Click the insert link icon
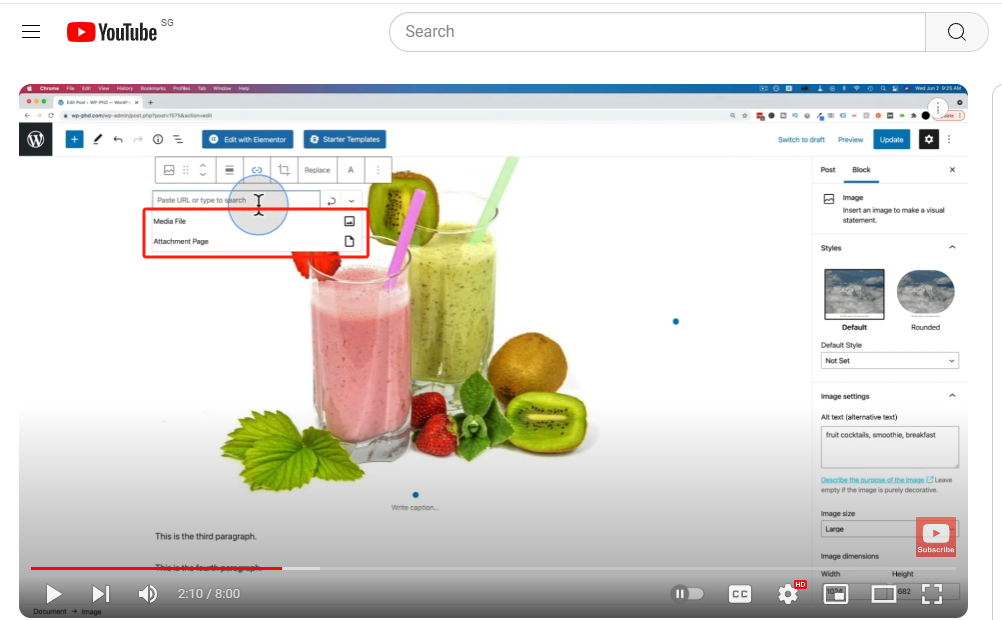This screenshot has height=620, width=1002. click(x=257, y=170)
